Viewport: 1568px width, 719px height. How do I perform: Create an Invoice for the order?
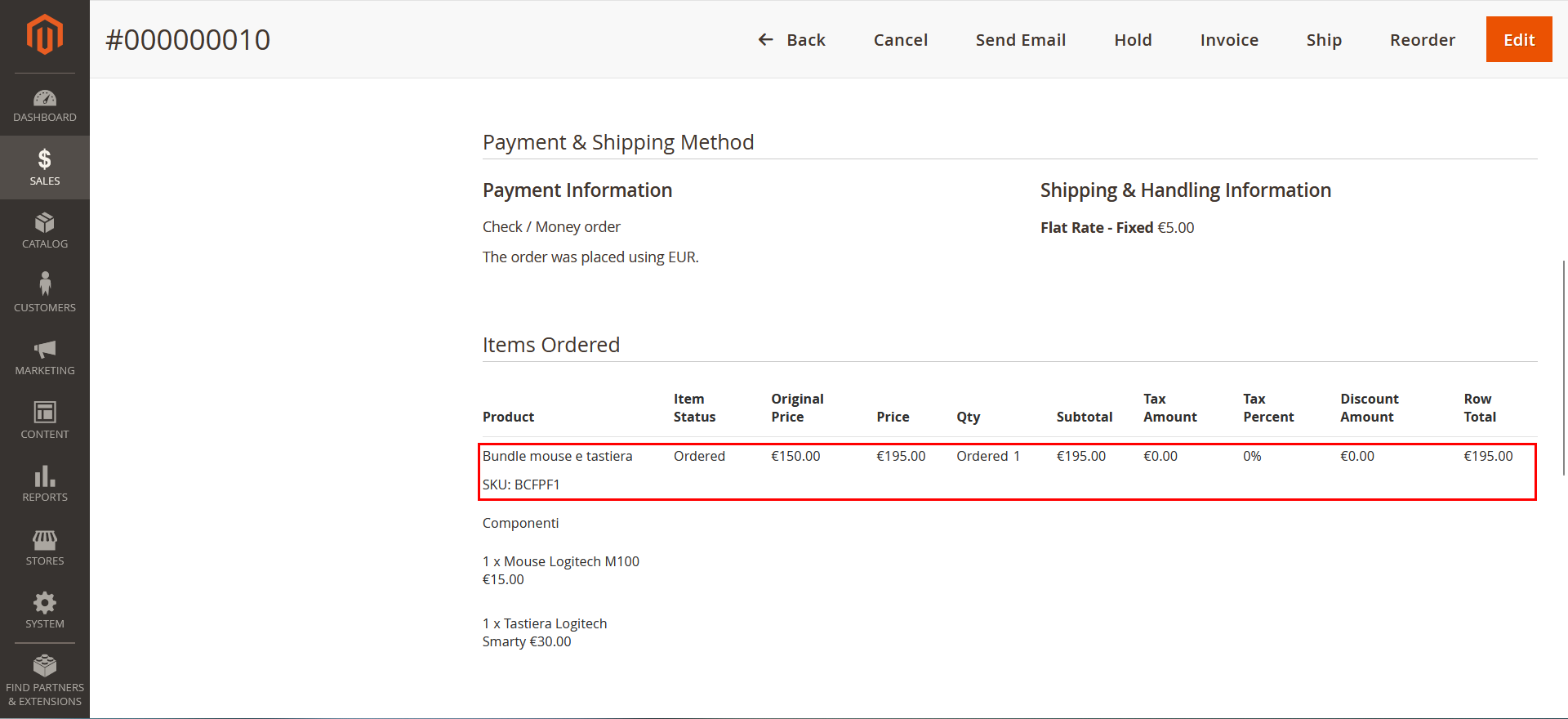1229,39
